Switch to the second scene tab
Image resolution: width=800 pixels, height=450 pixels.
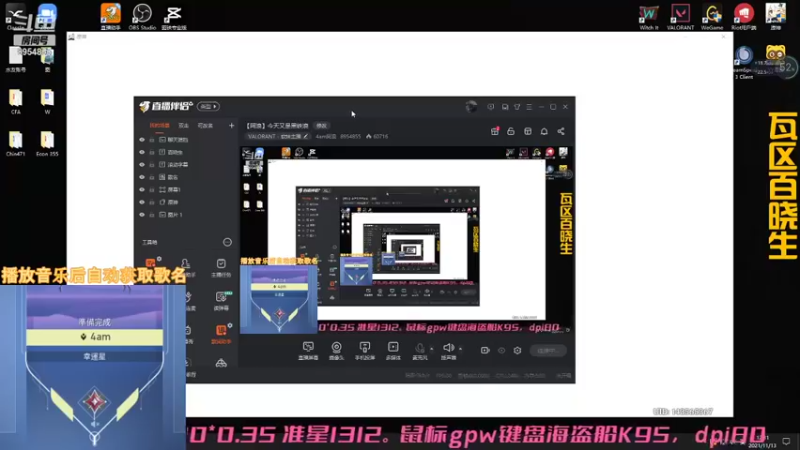(184, 126)
